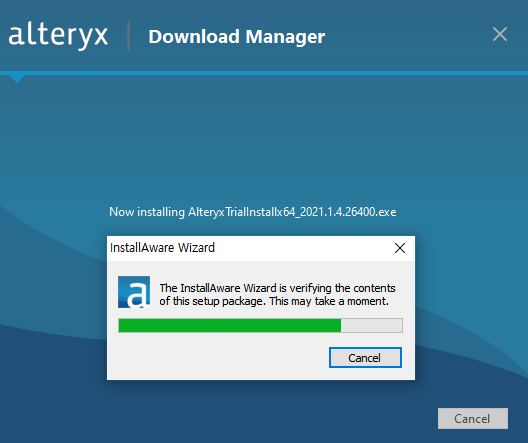Image resolution: width=528 pixels, height=443 pixels.
Task: Close the Alteryx Download Manager window
Action: coord(500,34)
